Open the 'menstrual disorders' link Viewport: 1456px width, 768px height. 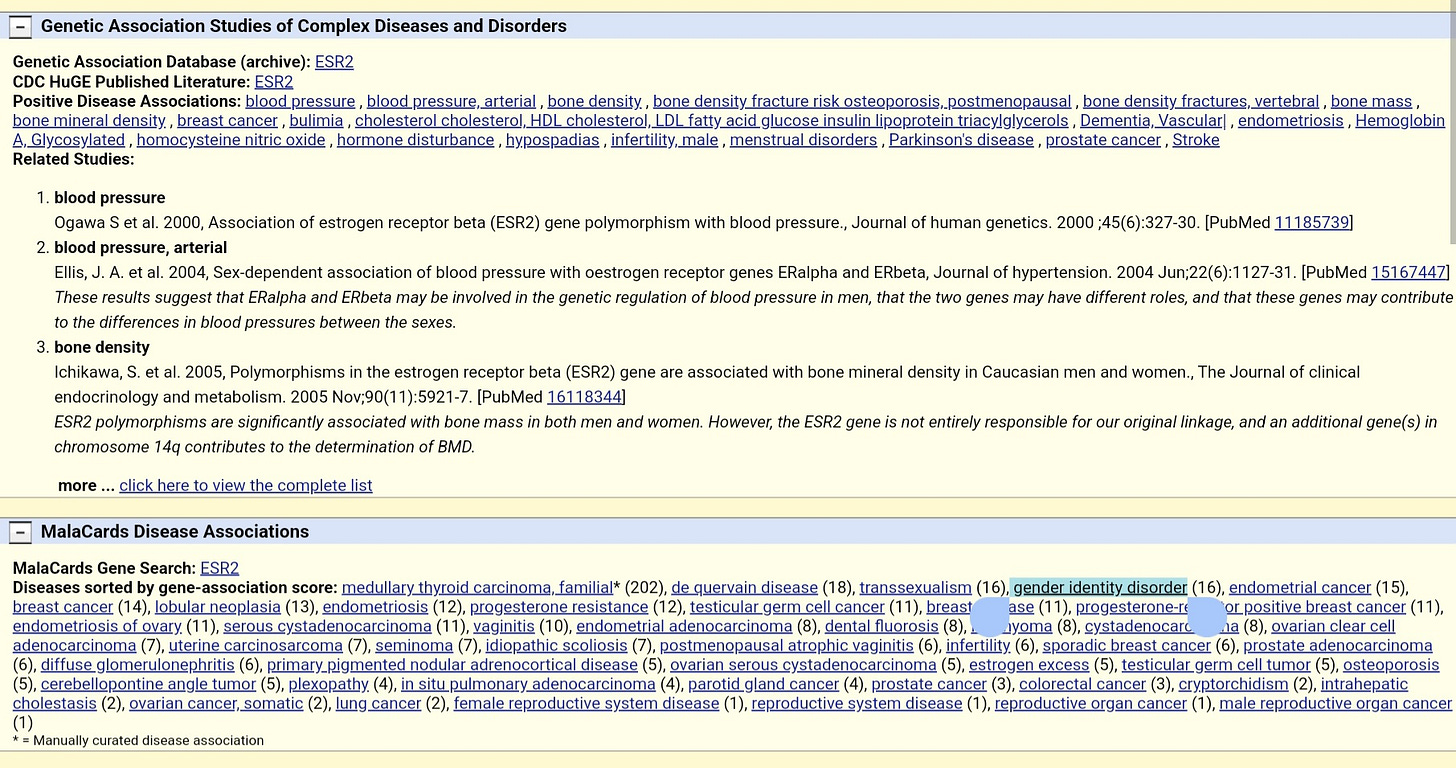pyautogui.click(x=804, y=140)
